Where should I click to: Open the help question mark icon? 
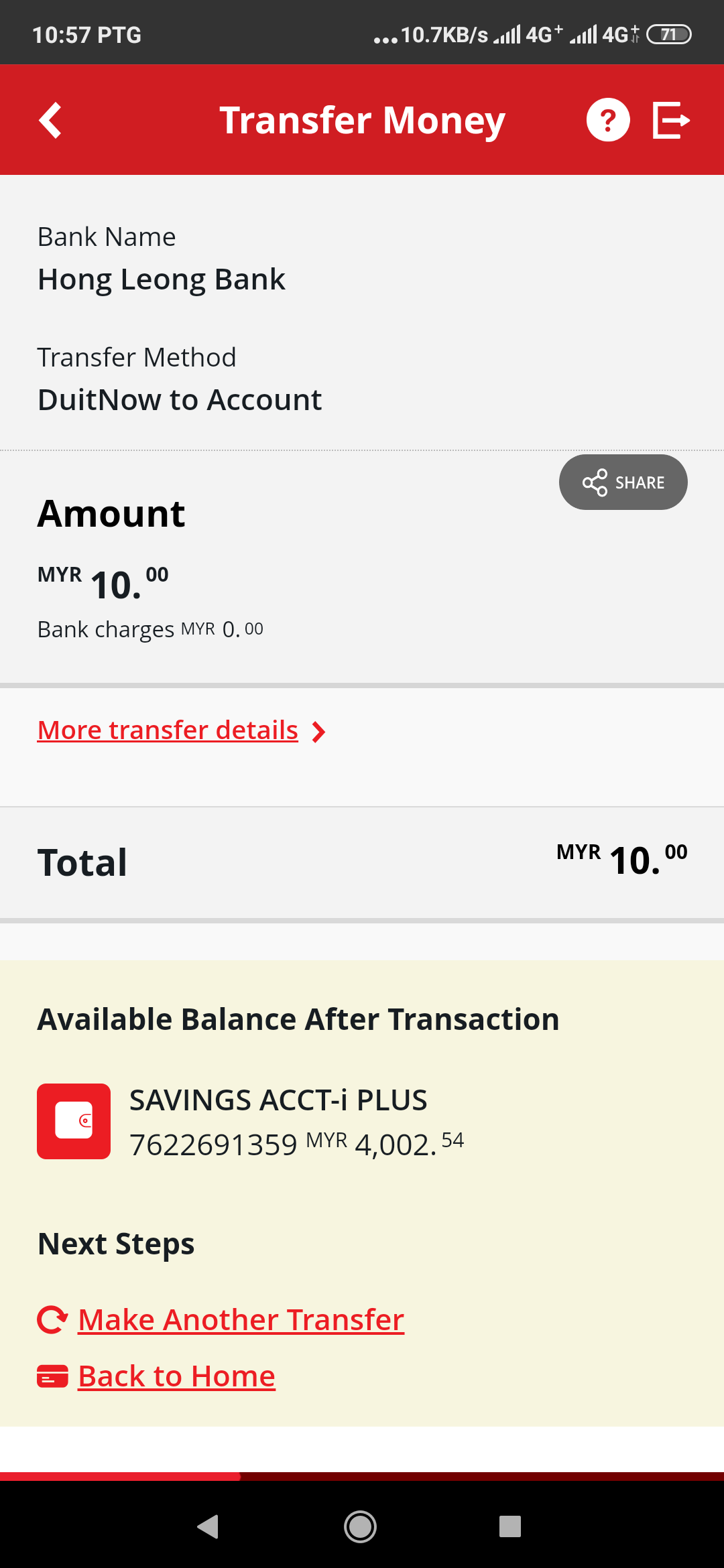pos(607,121)
